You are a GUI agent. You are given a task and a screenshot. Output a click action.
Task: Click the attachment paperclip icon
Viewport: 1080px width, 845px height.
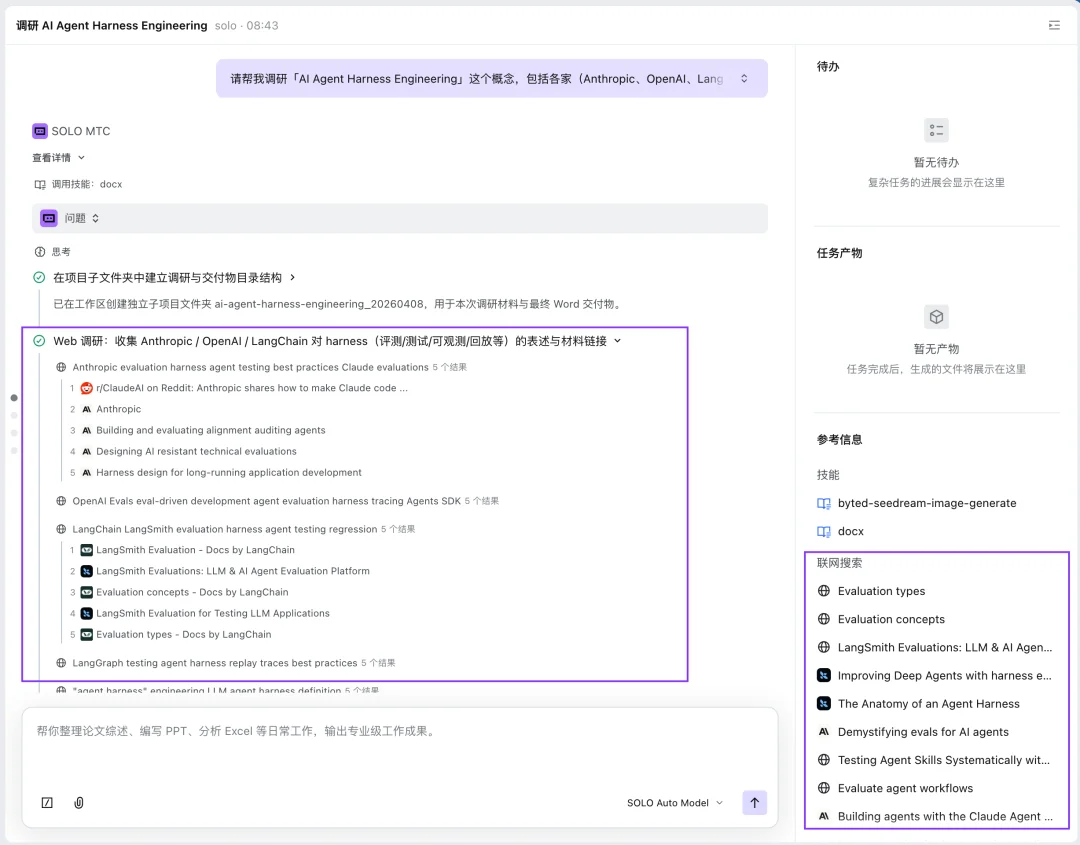coord(79,803)
